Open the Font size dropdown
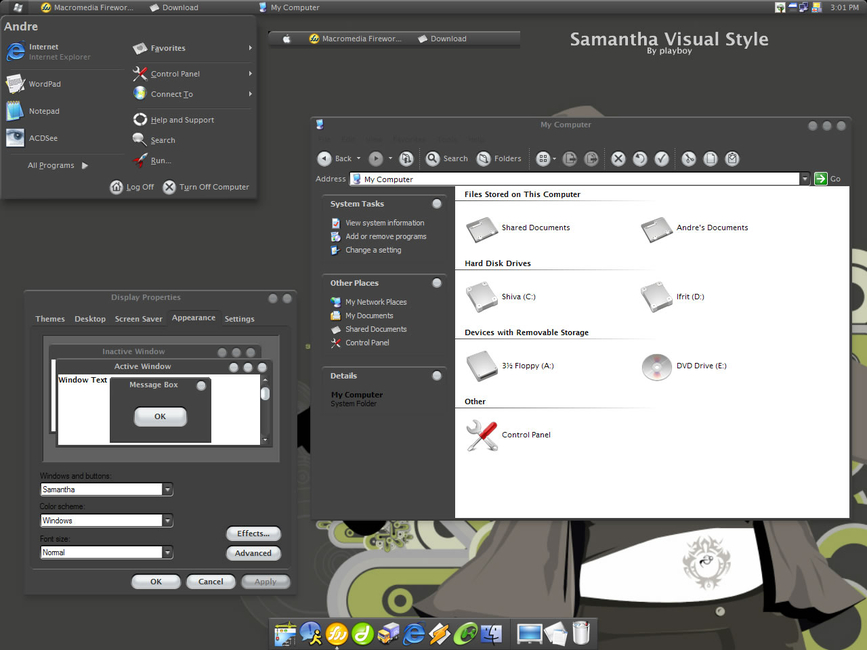Image resolution: width=867 pixels, height=650 pixels. tap(168, 552)
